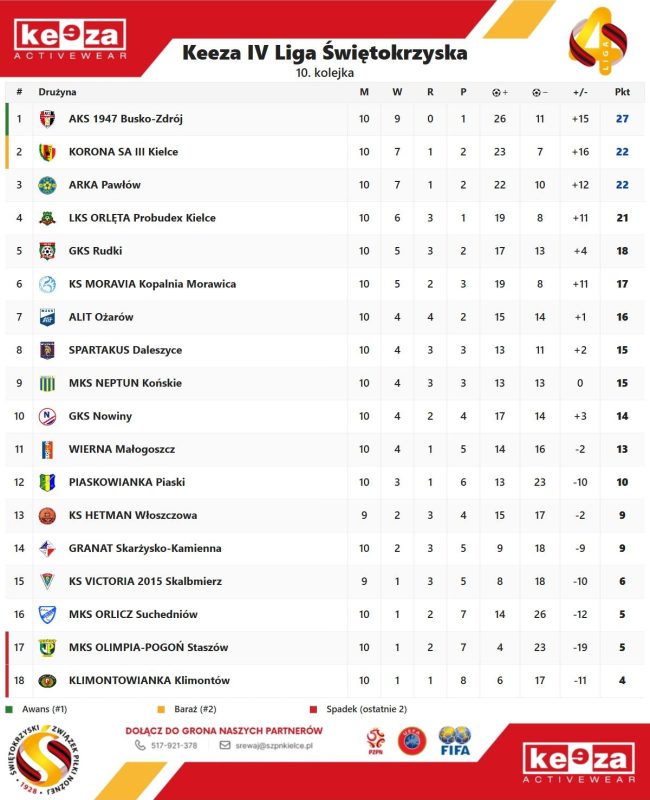650x800 pixels.
Task: Open the KS Moravia Kopalnia Morawica team link
Action: [152, 284]
